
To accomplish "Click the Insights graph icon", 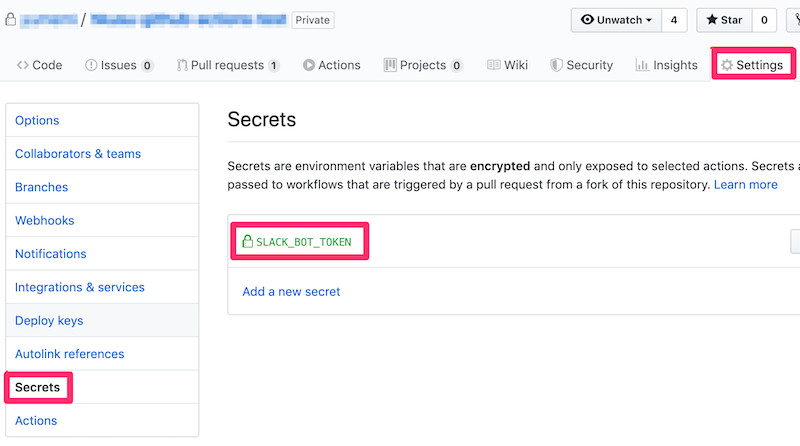I will pos(642,65).
